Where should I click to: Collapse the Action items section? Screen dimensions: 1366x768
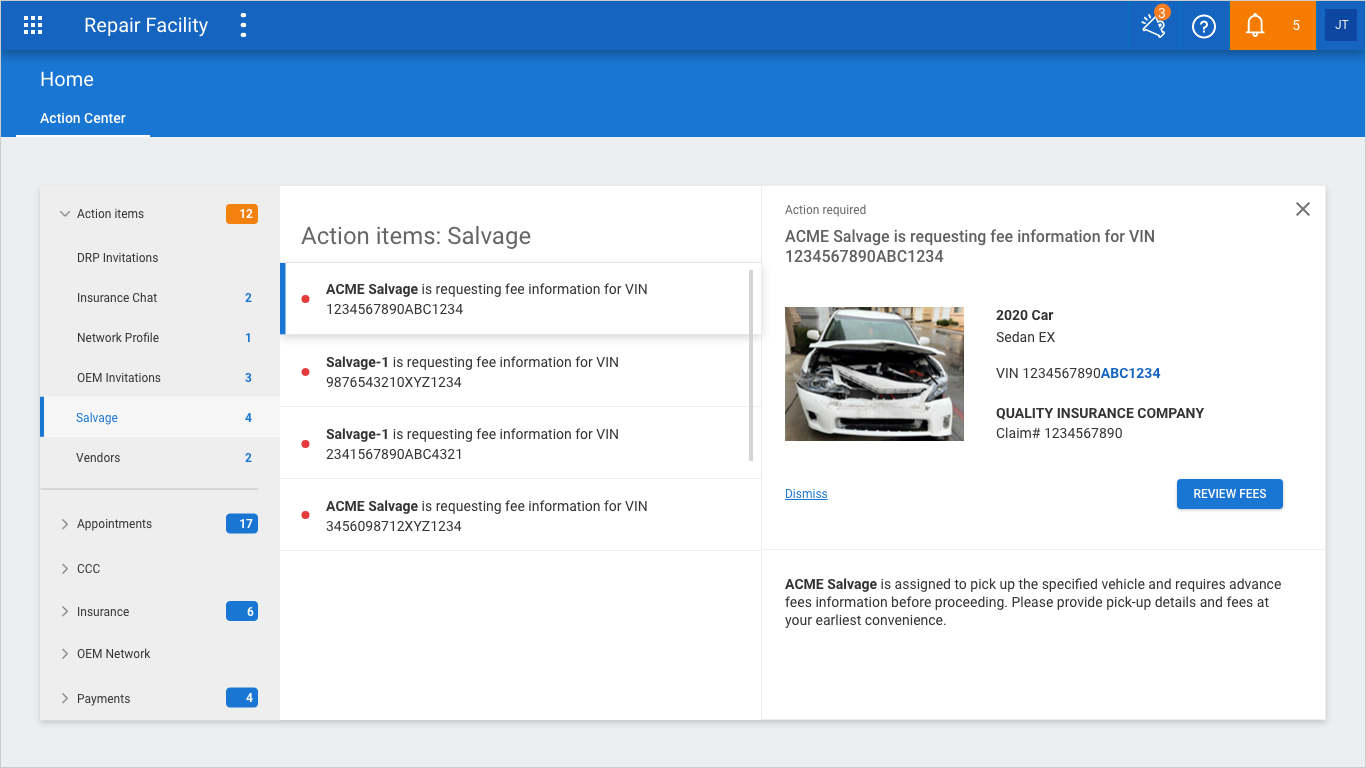pyautogui.click(x=65, y=214)
